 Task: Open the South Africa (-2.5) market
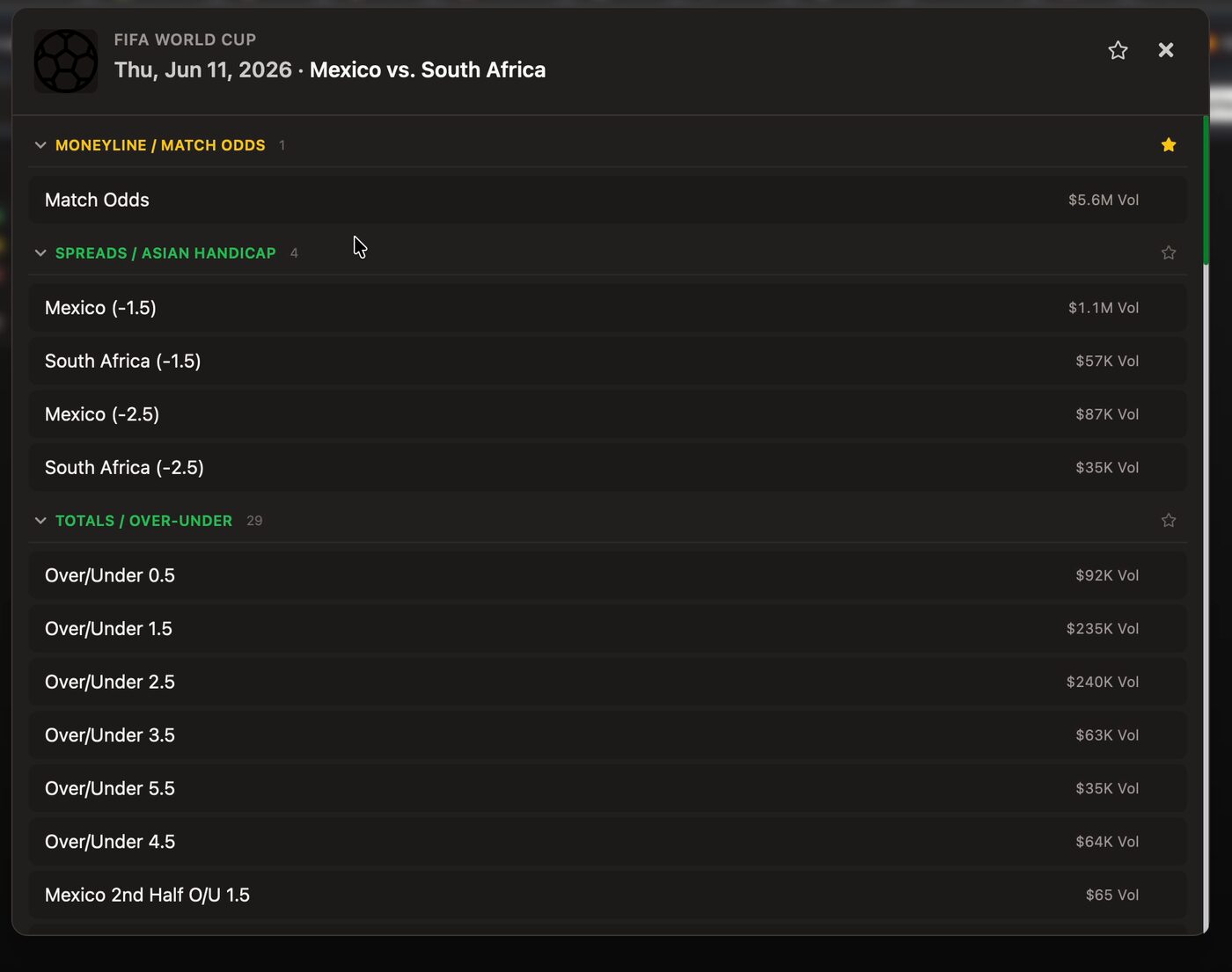(608, 468)
